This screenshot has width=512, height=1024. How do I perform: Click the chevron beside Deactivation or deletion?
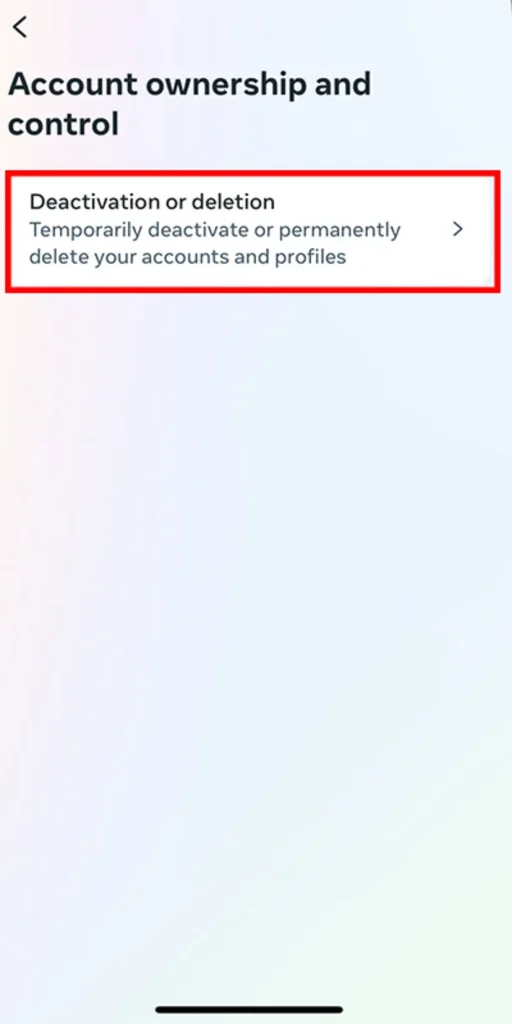pyautogui.click(x=458, y=229)
